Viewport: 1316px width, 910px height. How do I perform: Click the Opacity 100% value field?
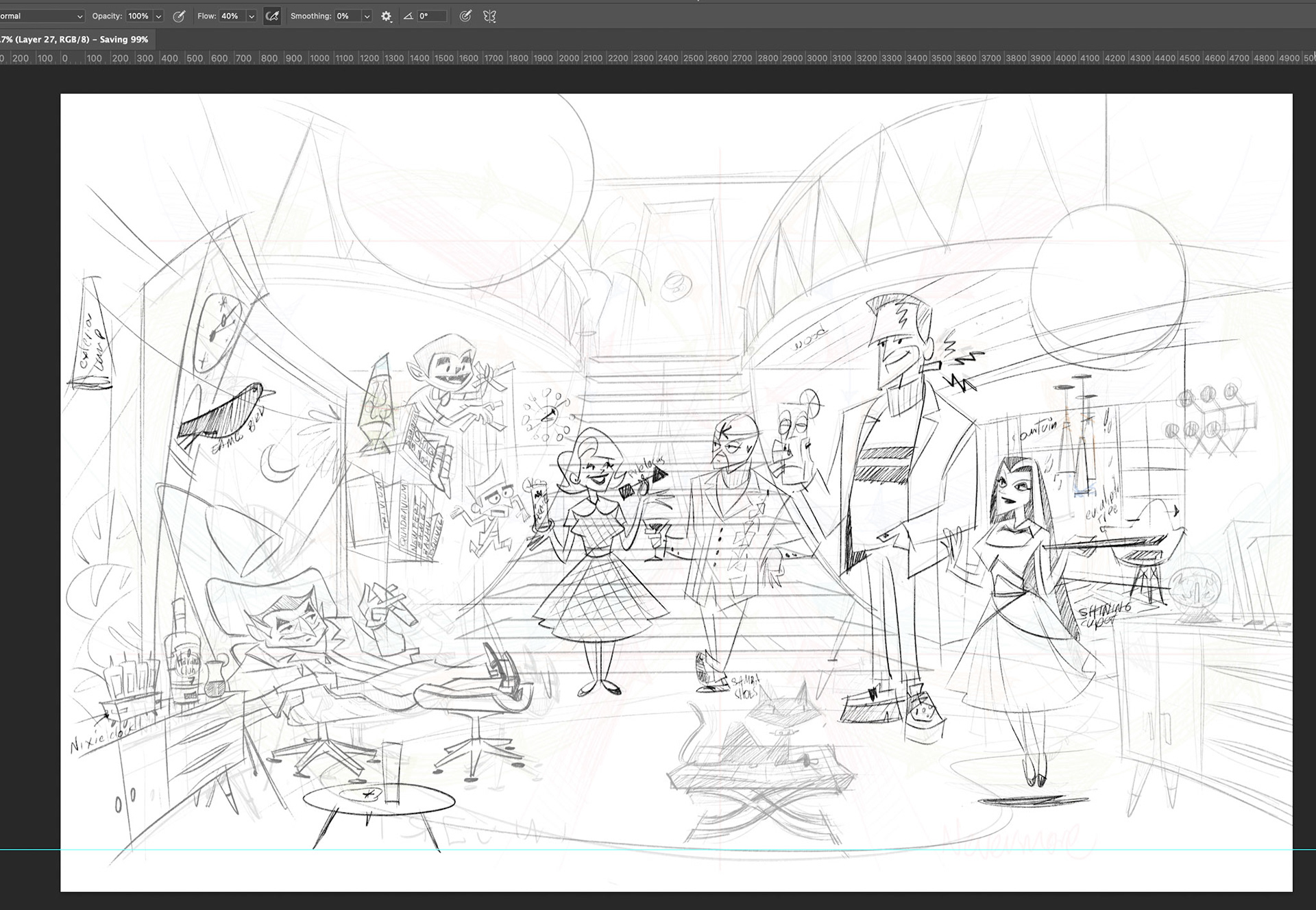(x=138, y=16)
